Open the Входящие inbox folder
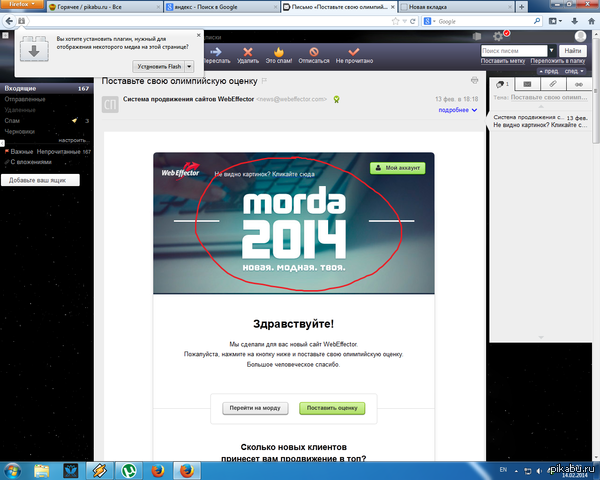Viewport: 600px width, 480px height. click(x=22, y=88)
